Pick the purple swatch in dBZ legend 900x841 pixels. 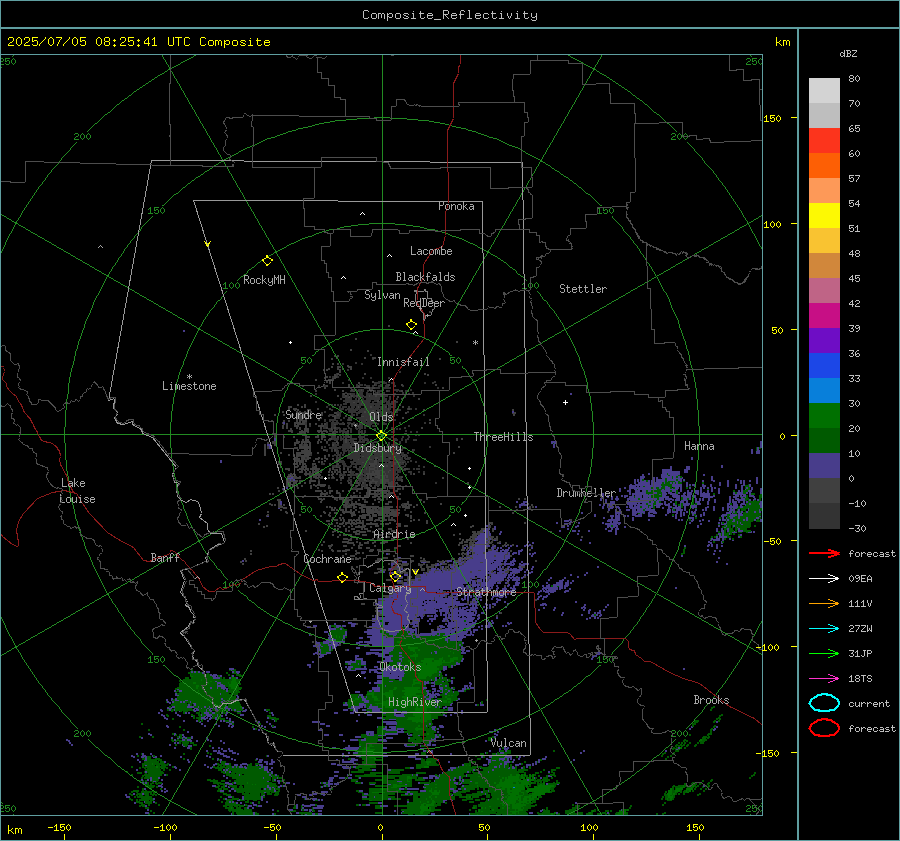coord(824,340)
